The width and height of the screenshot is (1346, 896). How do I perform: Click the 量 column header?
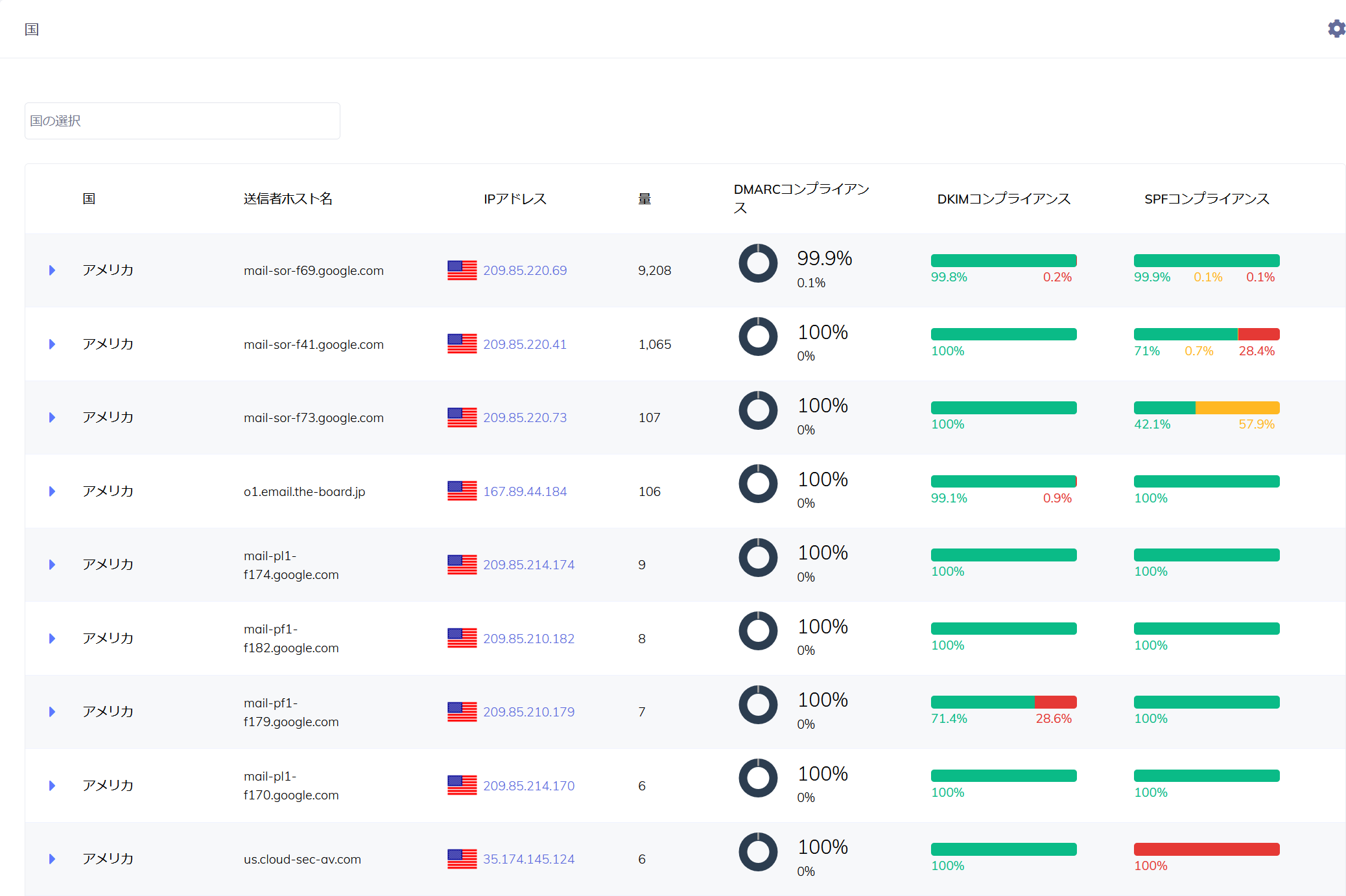pos(644,198)
